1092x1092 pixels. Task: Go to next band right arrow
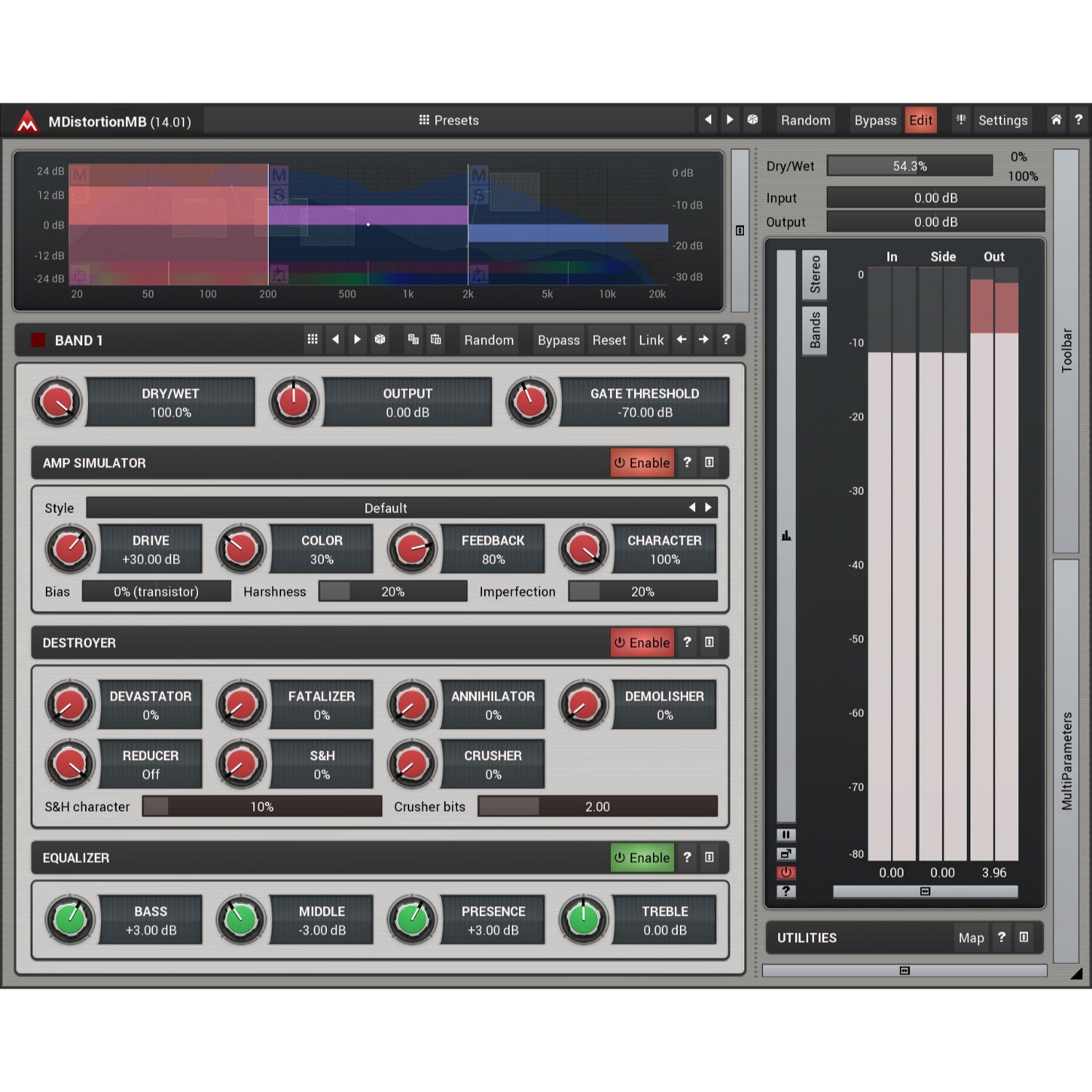703,339
